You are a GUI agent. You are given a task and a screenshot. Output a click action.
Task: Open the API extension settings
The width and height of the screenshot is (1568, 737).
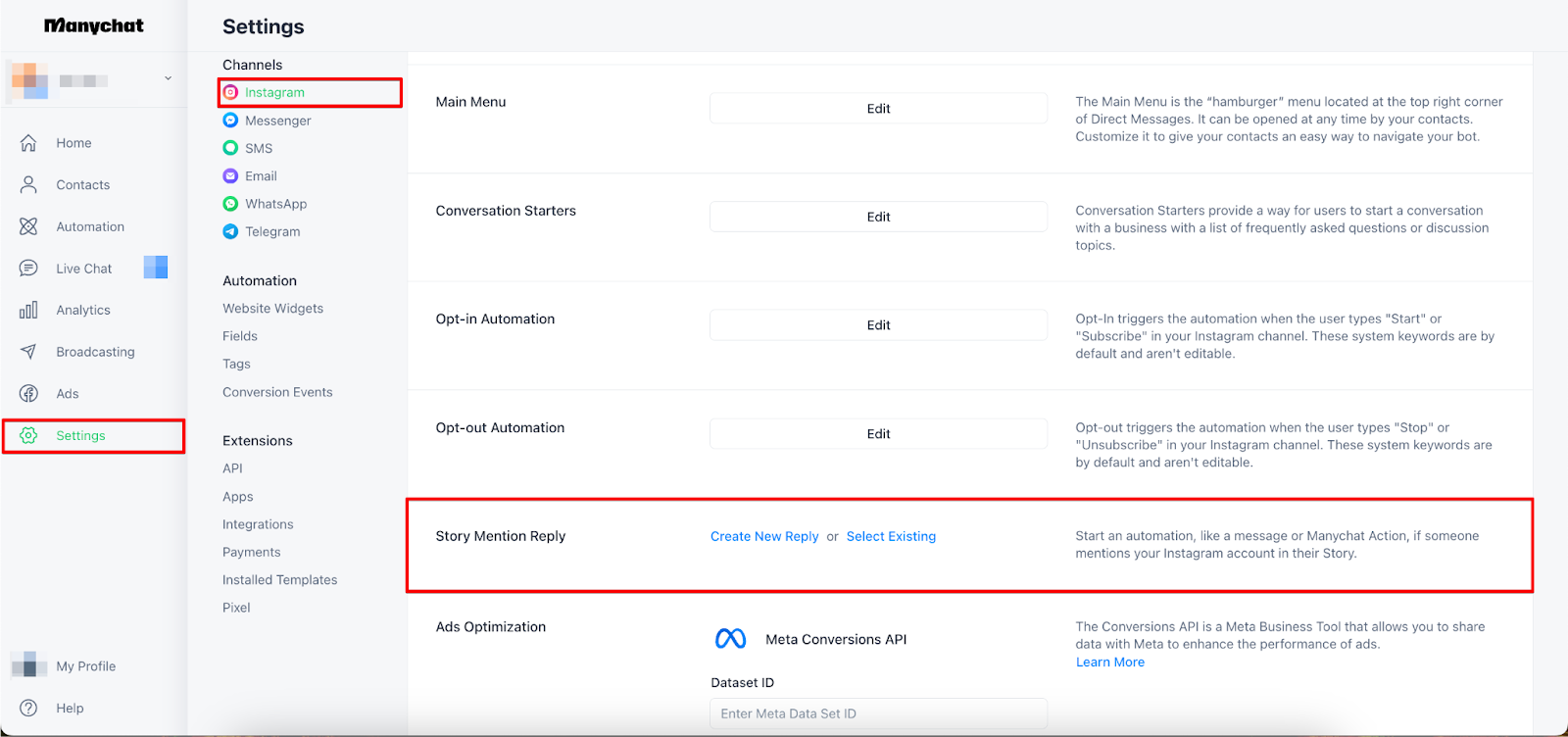[232, 468]
